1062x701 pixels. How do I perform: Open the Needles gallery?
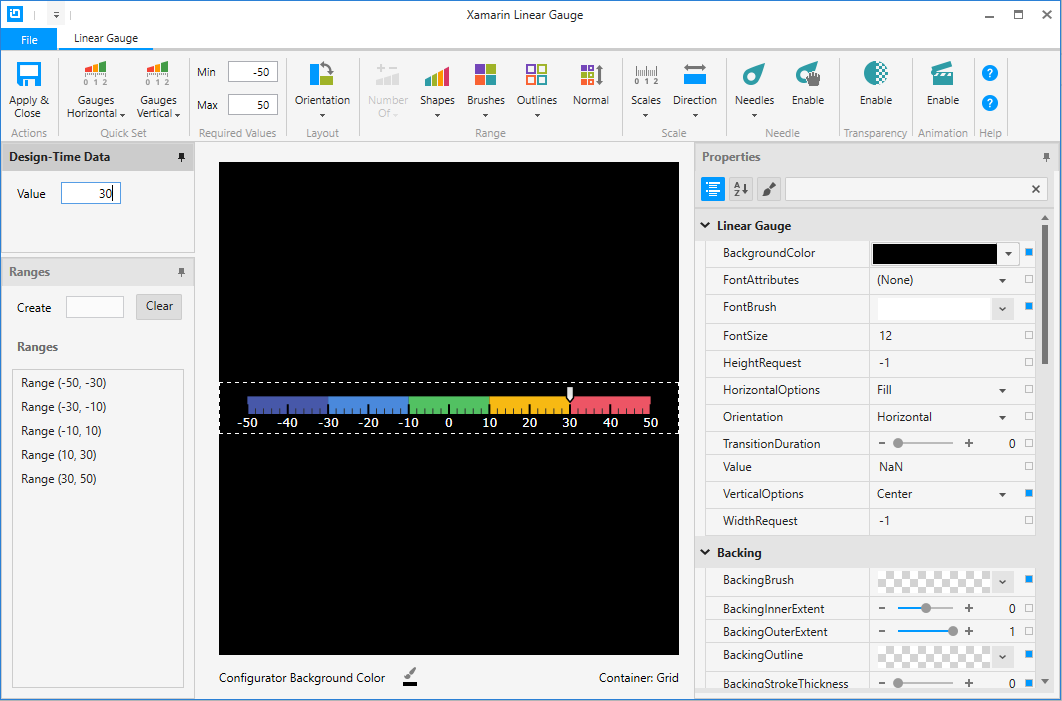(x=754, y=90)
